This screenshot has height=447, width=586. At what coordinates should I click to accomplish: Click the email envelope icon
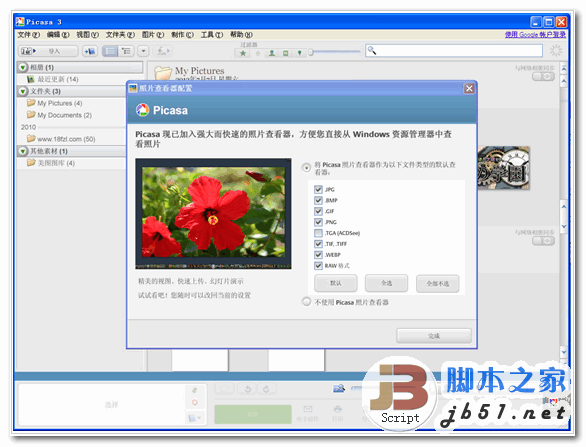click(x=308, y=409)
